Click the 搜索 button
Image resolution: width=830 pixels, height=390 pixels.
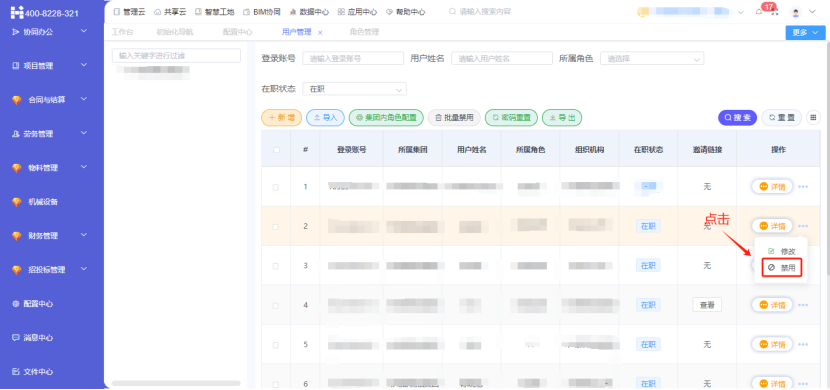737,117
